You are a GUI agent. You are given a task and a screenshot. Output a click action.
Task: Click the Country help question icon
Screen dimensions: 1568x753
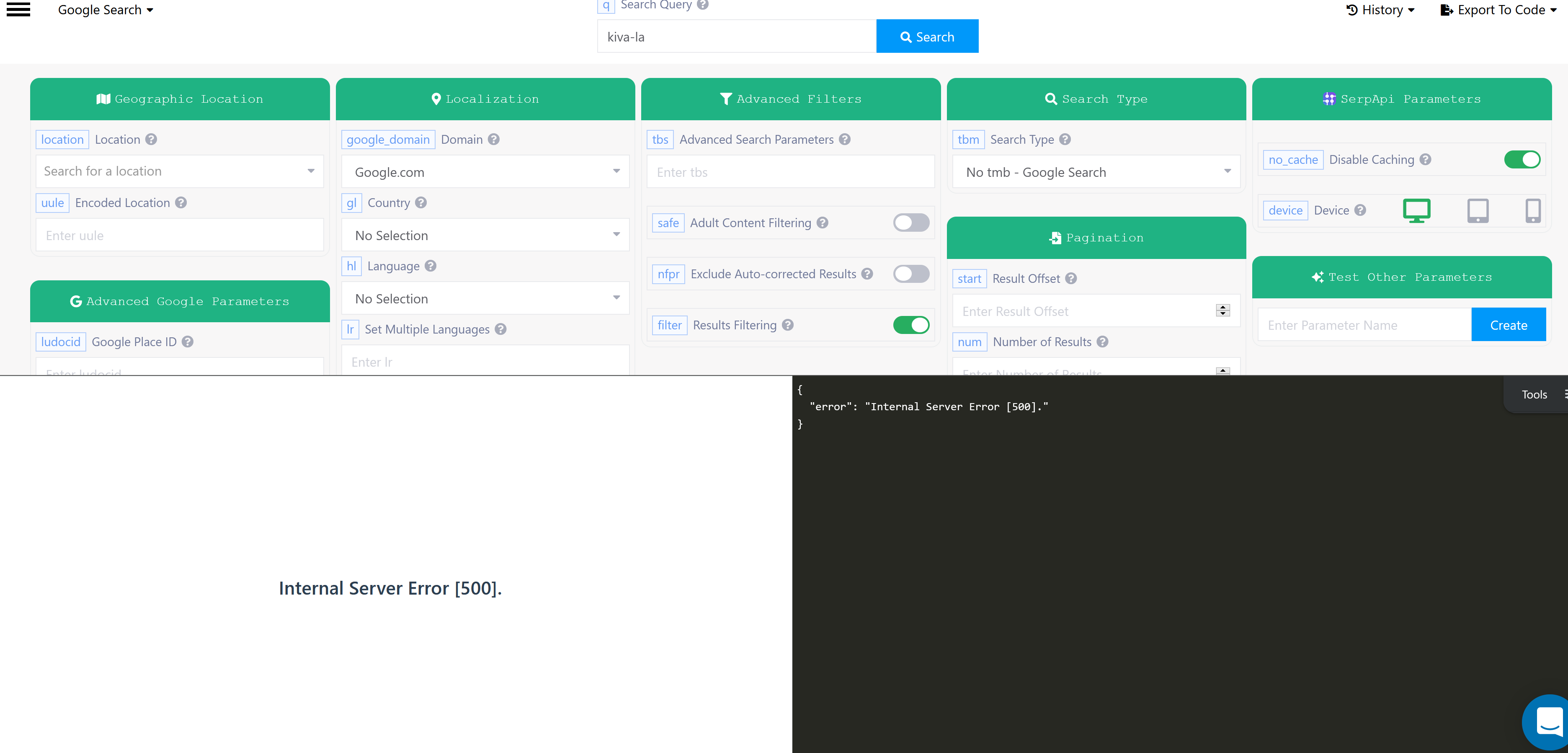pyautogui.click(x=421, y=203)
